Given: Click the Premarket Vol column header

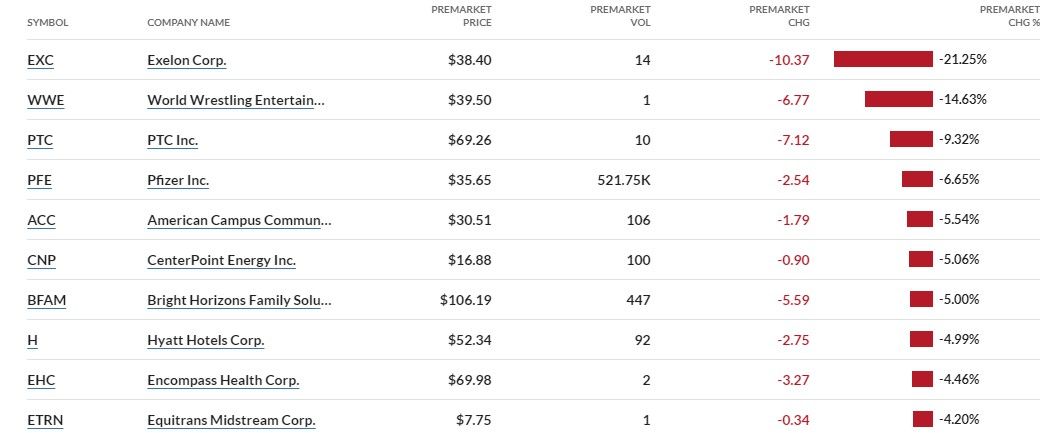Looking at the screenshot, I should (620, 16).
